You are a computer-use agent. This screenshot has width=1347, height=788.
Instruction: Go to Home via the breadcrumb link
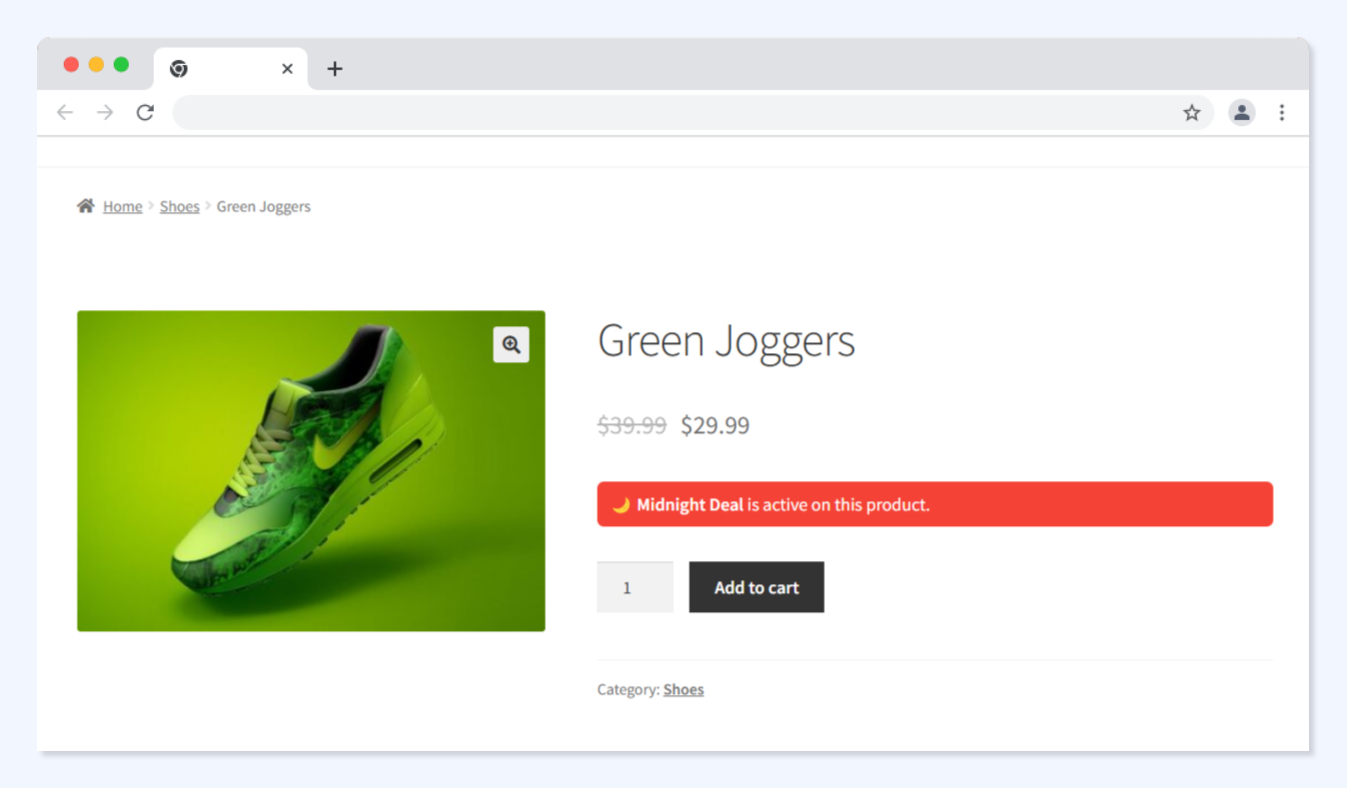[x=122, y=207]
